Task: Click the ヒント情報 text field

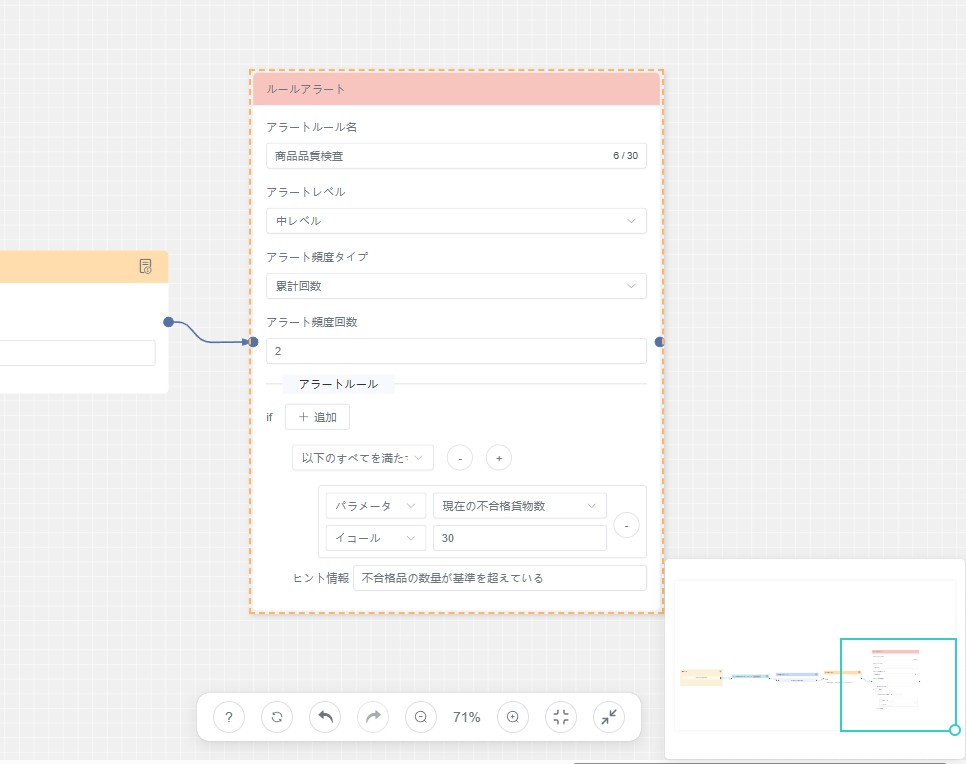Action: coord(499,578)
